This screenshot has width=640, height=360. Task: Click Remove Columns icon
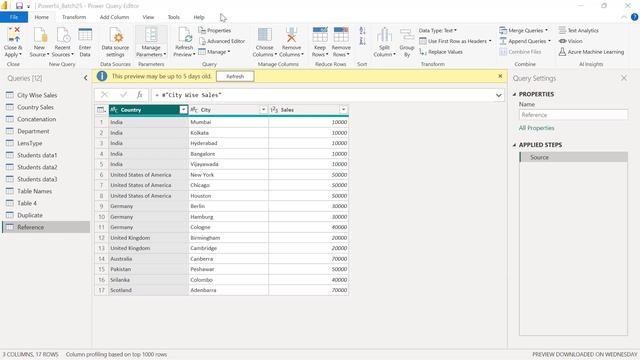[x=291, y=35]
